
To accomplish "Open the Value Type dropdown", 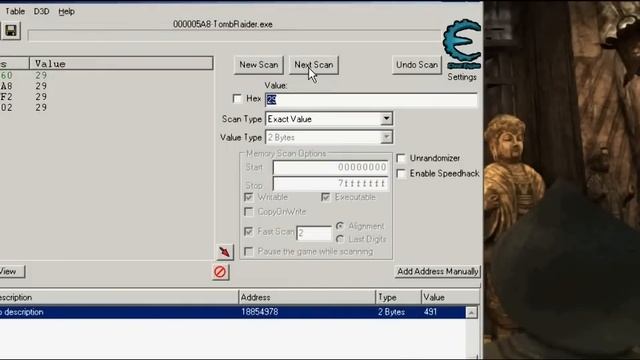I will point(329,138).
